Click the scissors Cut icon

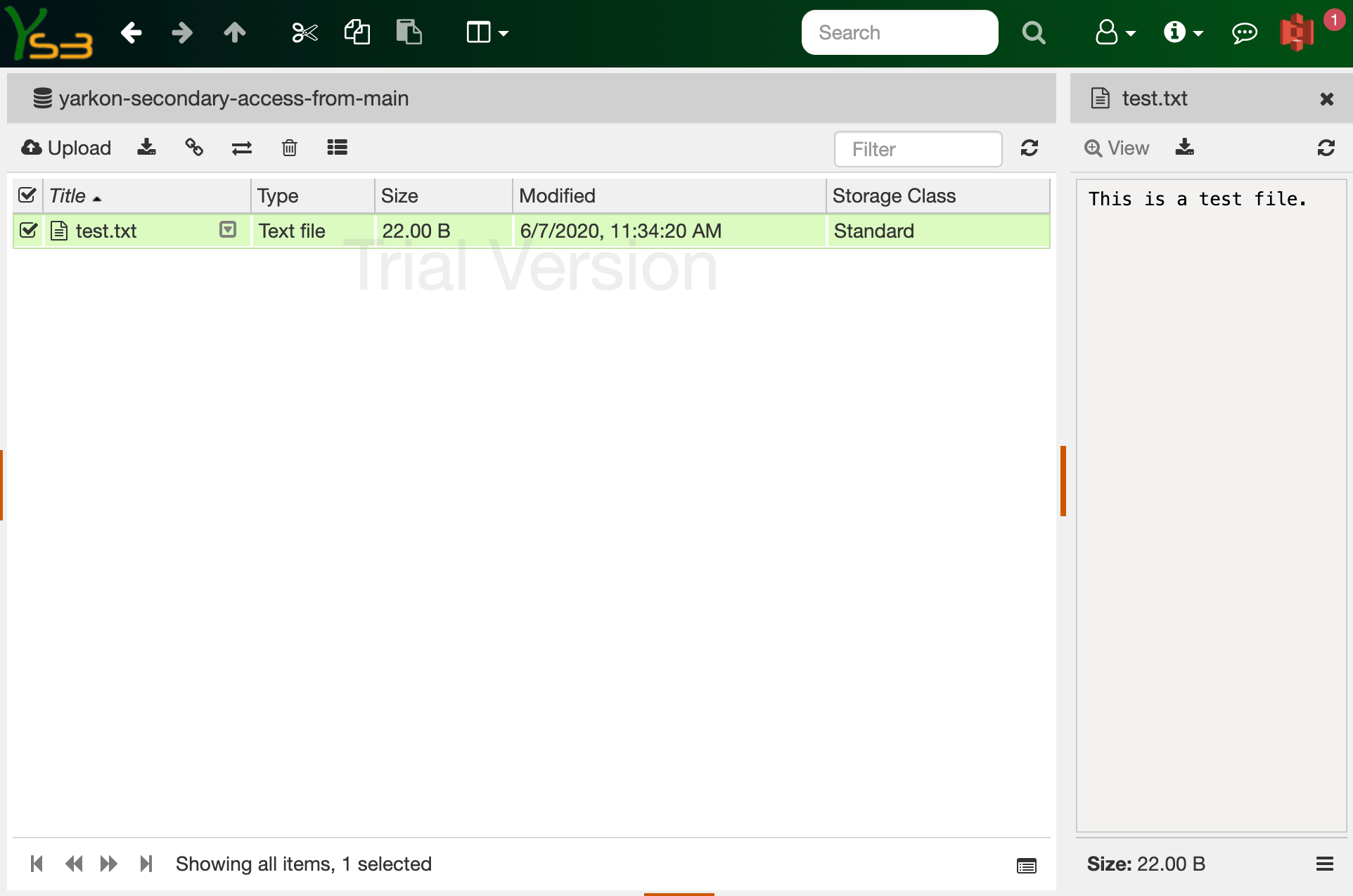[304, 32]
